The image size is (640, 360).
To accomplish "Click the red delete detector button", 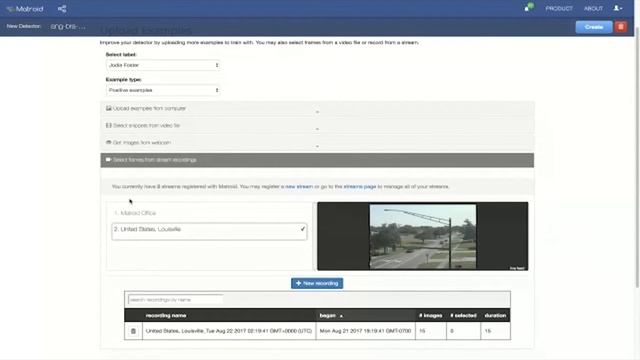I will click(621, 27).
